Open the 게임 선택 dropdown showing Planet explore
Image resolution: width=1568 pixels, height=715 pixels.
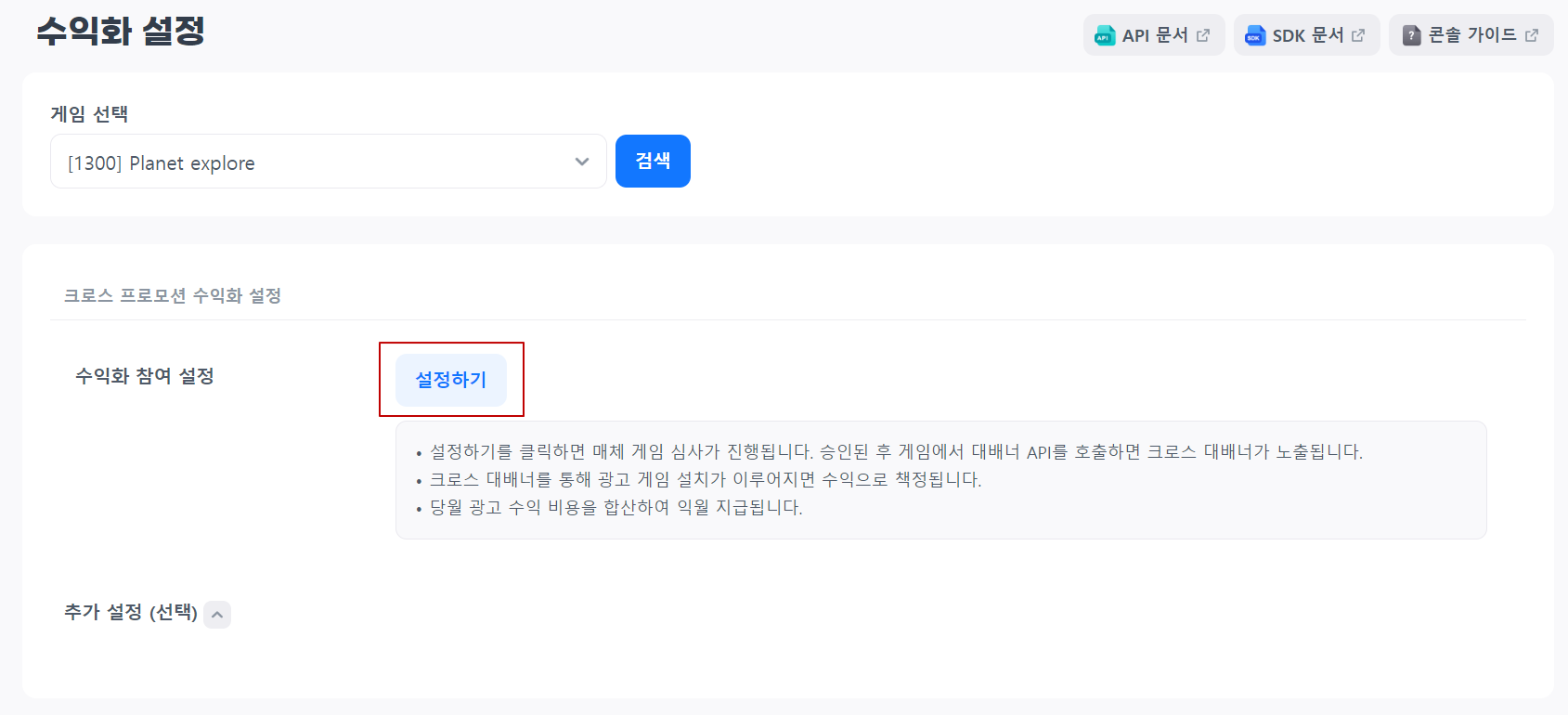click(329, 162)
